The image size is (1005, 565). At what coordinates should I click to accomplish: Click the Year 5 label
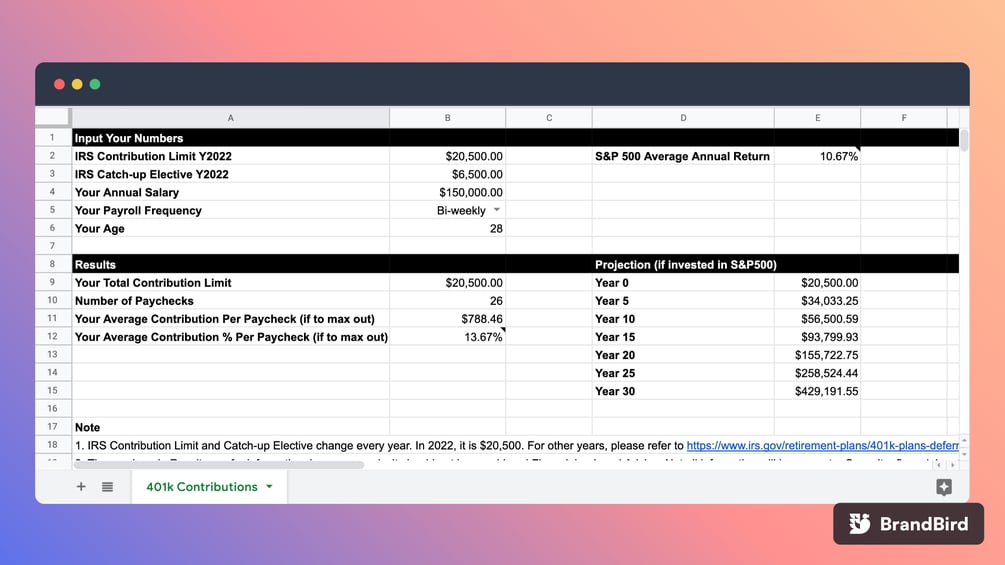click(611, 300)
